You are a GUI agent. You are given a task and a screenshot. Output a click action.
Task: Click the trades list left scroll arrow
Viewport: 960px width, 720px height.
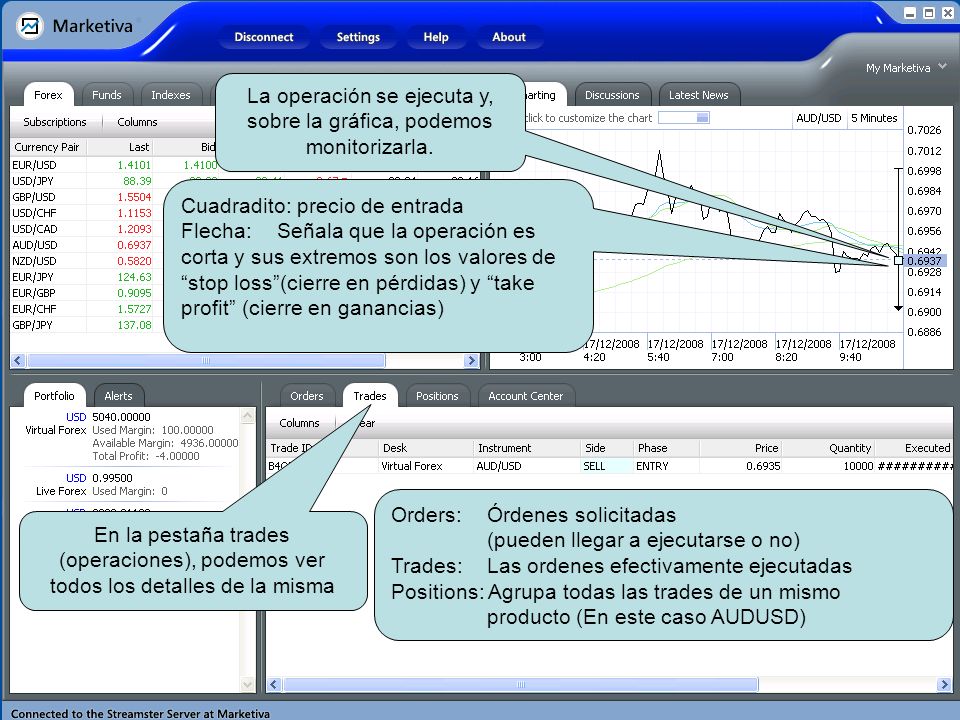[x=274, y=684]
